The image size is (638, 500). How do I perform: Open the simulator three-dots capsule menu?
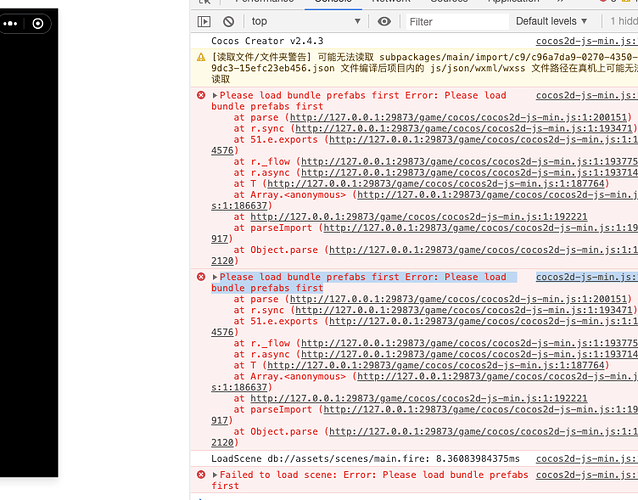[11, 24]
